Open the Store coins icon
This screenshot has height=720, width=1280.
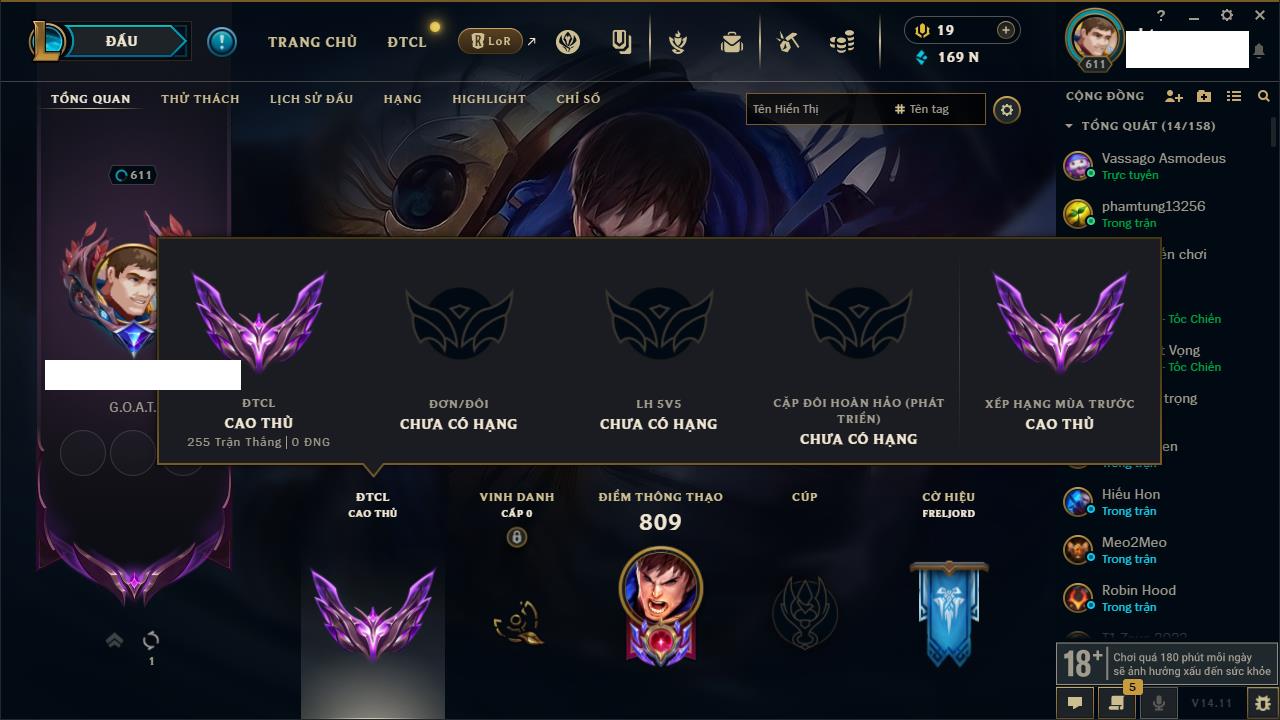pyautogui.click(x=842, y=42)
